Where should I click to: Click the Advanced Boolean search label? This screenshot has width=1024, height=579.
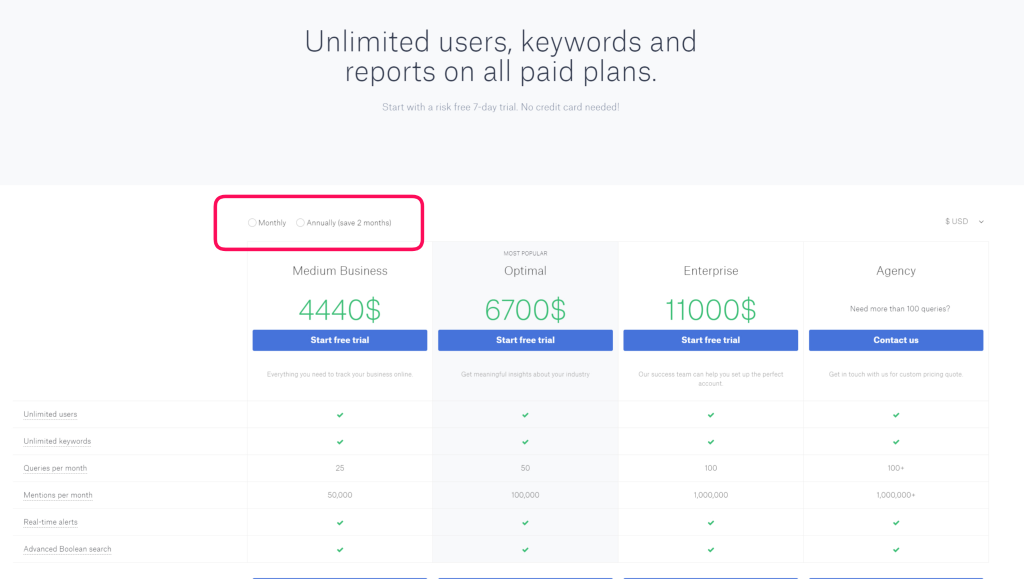tap(67, 549)
